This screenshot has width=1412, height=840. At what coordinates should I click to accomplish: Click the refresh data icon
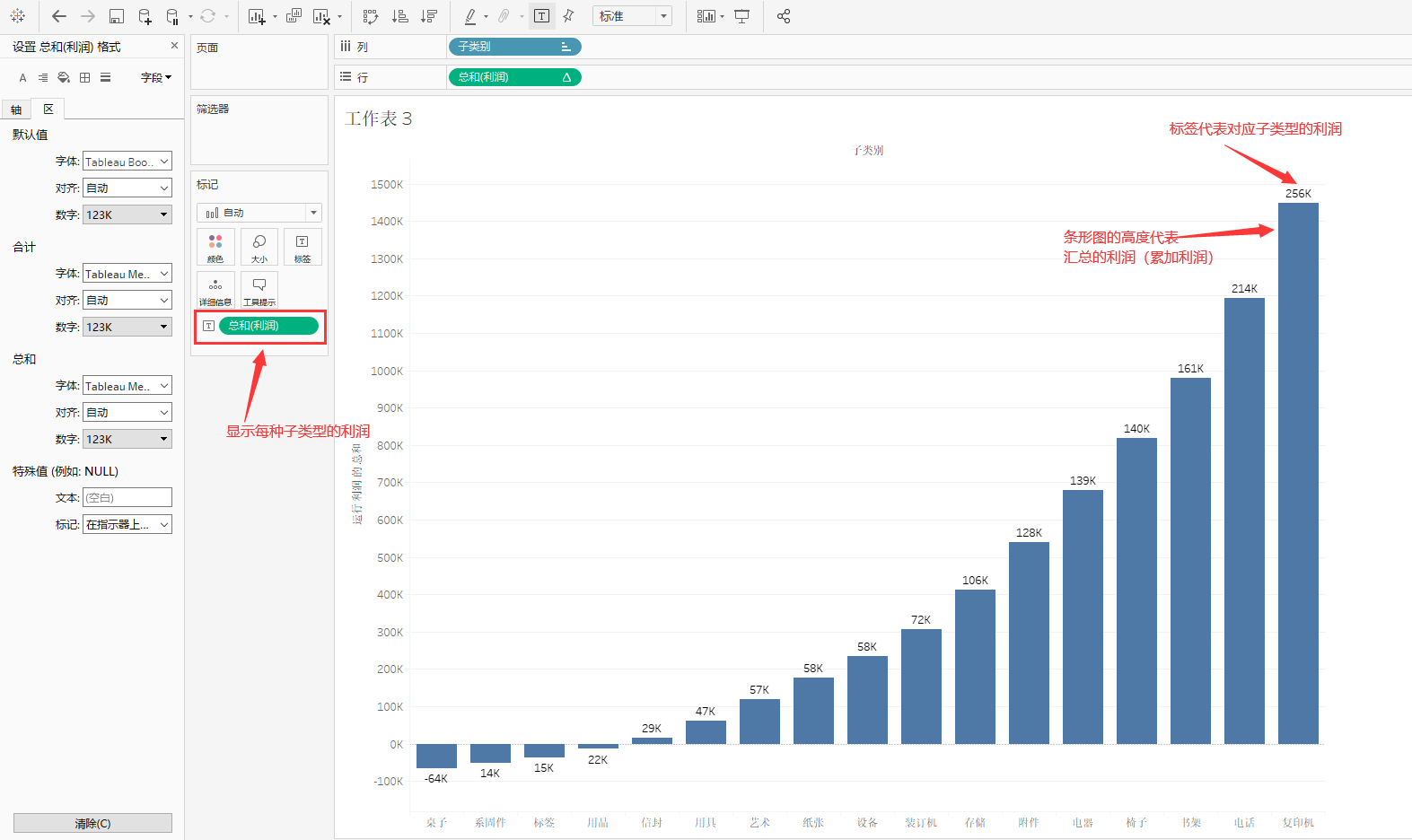207,16
